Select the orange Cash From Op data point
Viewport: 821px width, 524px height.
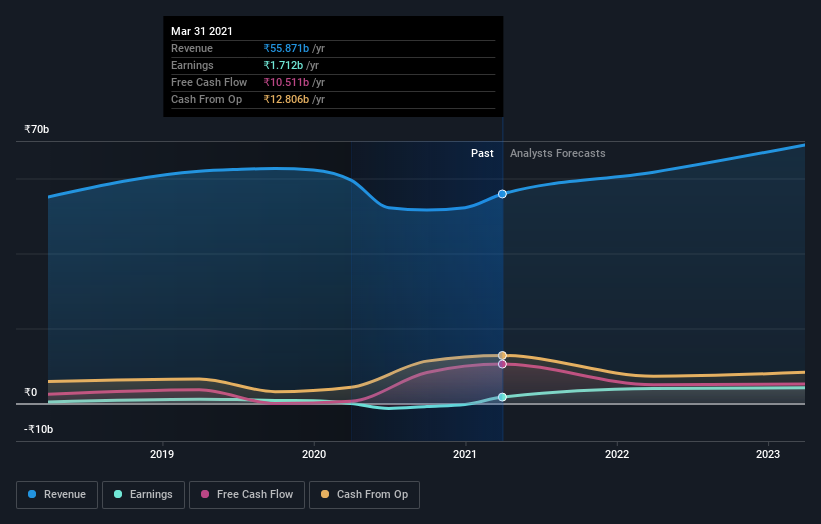(x=502, y=355)
